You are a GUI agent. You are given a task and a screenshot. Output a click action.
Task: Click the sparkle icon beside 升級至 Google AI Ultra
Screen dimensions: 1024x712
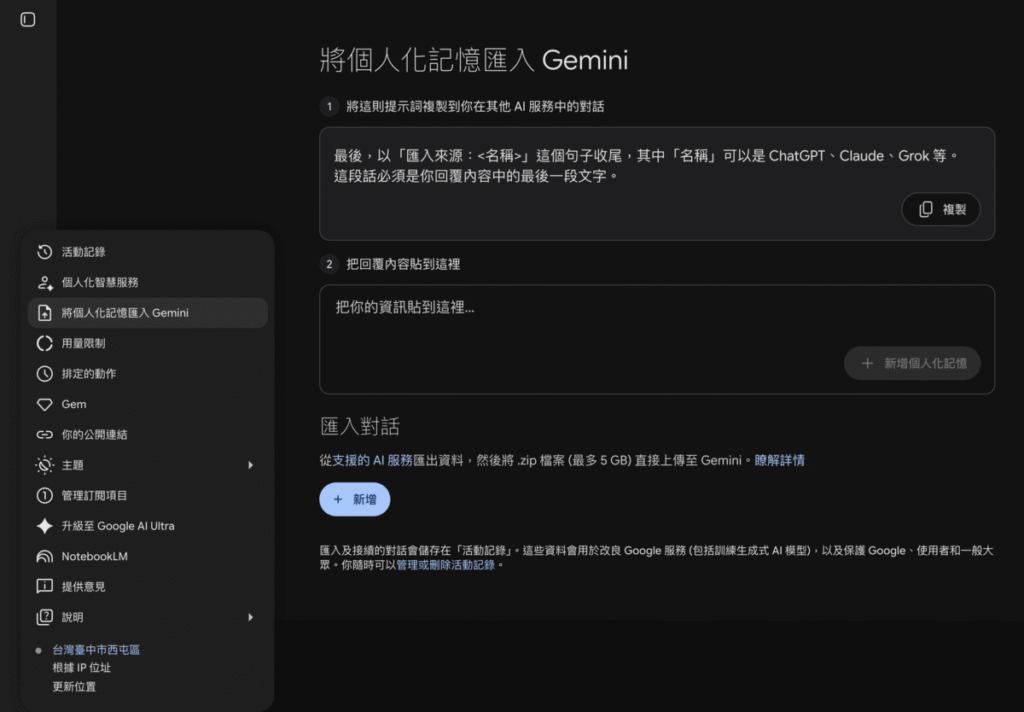coord(44,526)
